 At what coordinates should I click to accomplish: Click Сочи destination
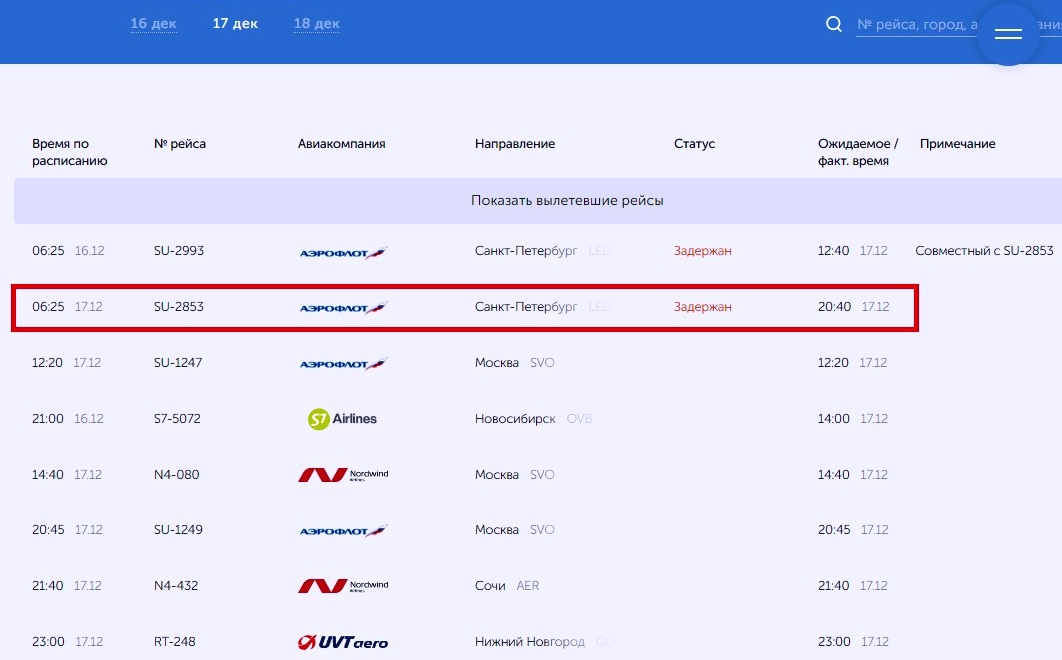point(490,586)
